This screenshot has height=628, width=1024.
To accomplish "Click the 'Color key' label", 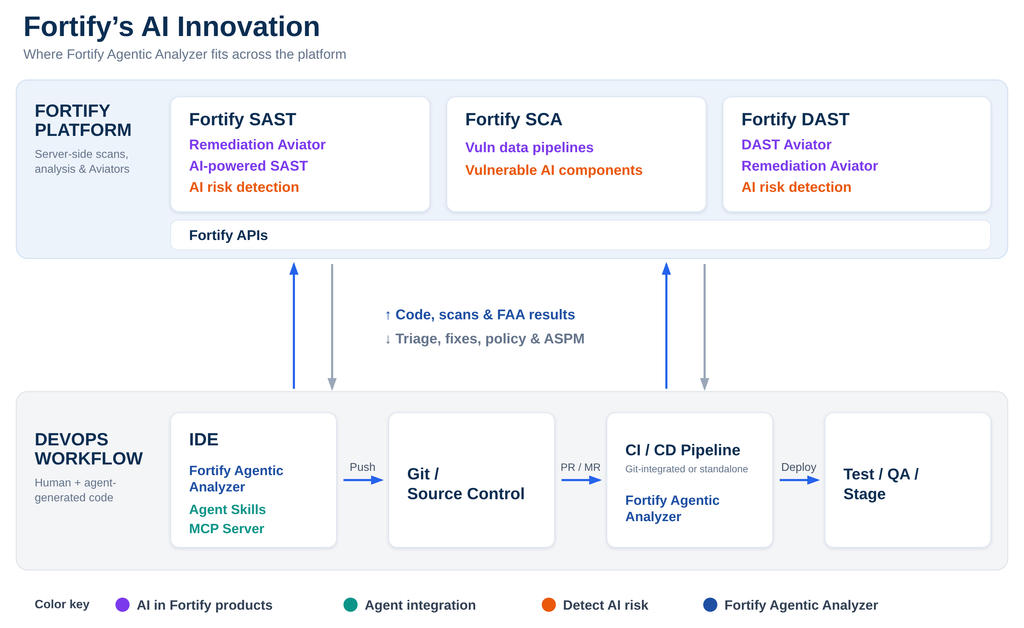I will [62, 604].
